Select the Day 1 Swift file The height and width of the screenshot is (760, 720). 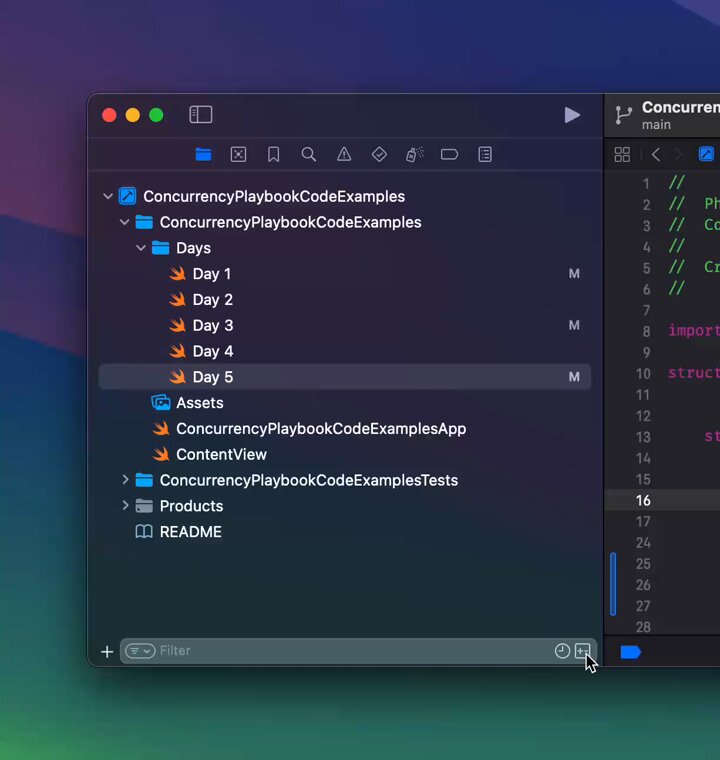pyautogui.click(x=345, y=274)
